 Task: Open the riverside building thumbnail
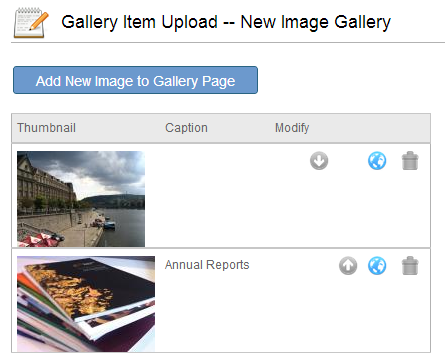[81, 199]
